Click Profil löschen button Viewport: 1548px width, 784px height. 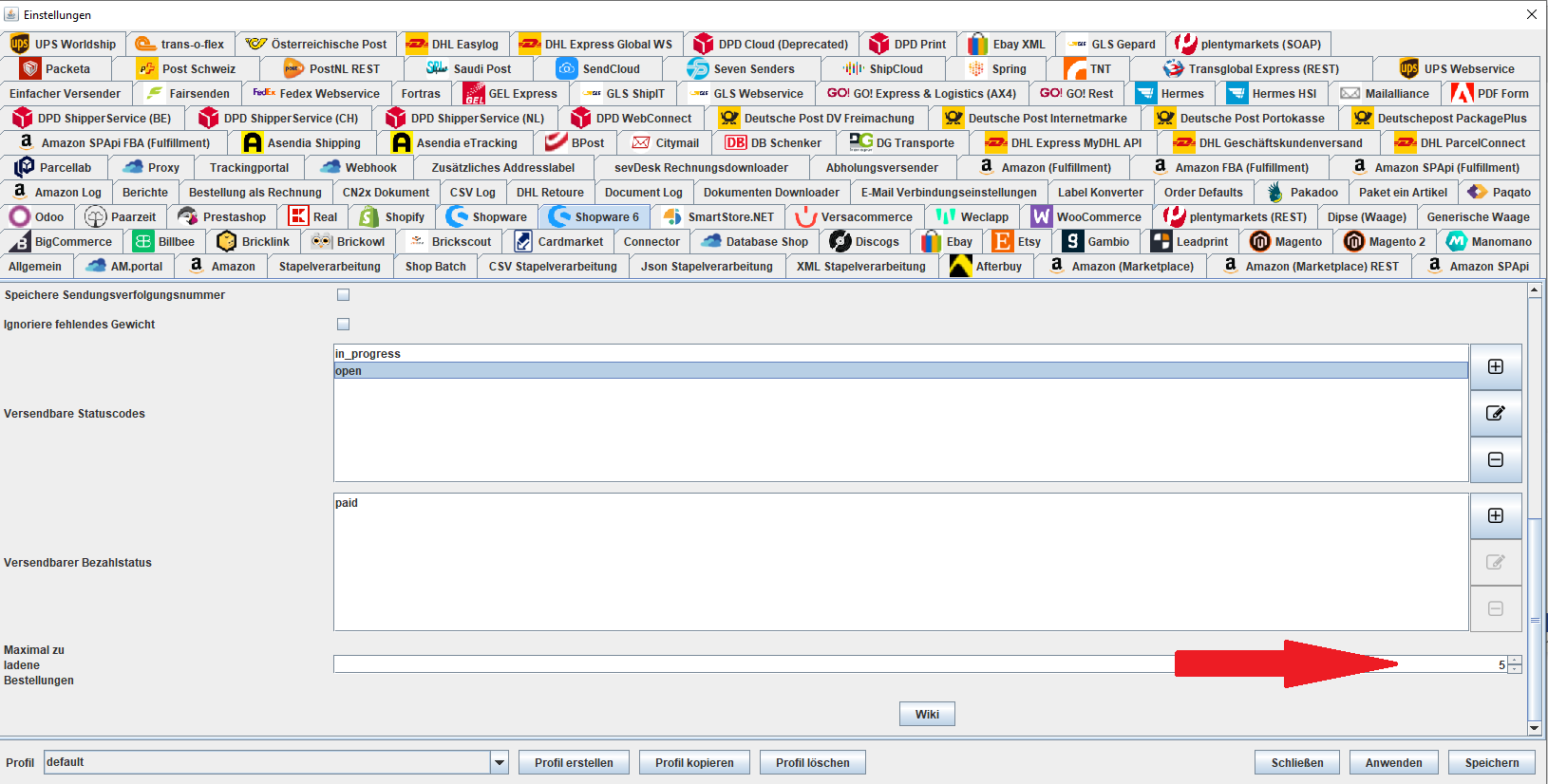pos(813,762)
